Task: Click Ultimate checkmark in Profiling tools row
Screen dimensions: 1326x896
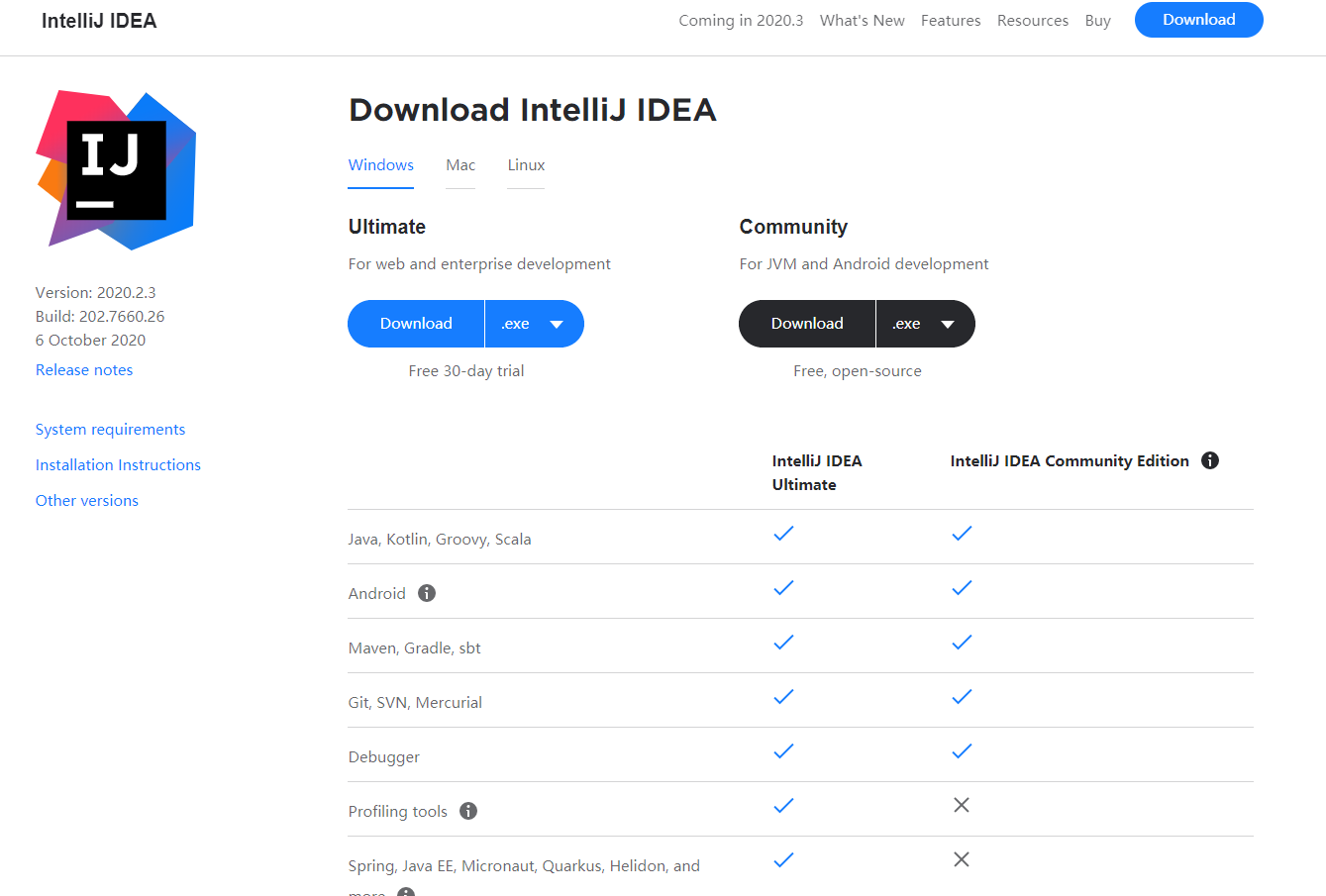Action: (783, 806)
